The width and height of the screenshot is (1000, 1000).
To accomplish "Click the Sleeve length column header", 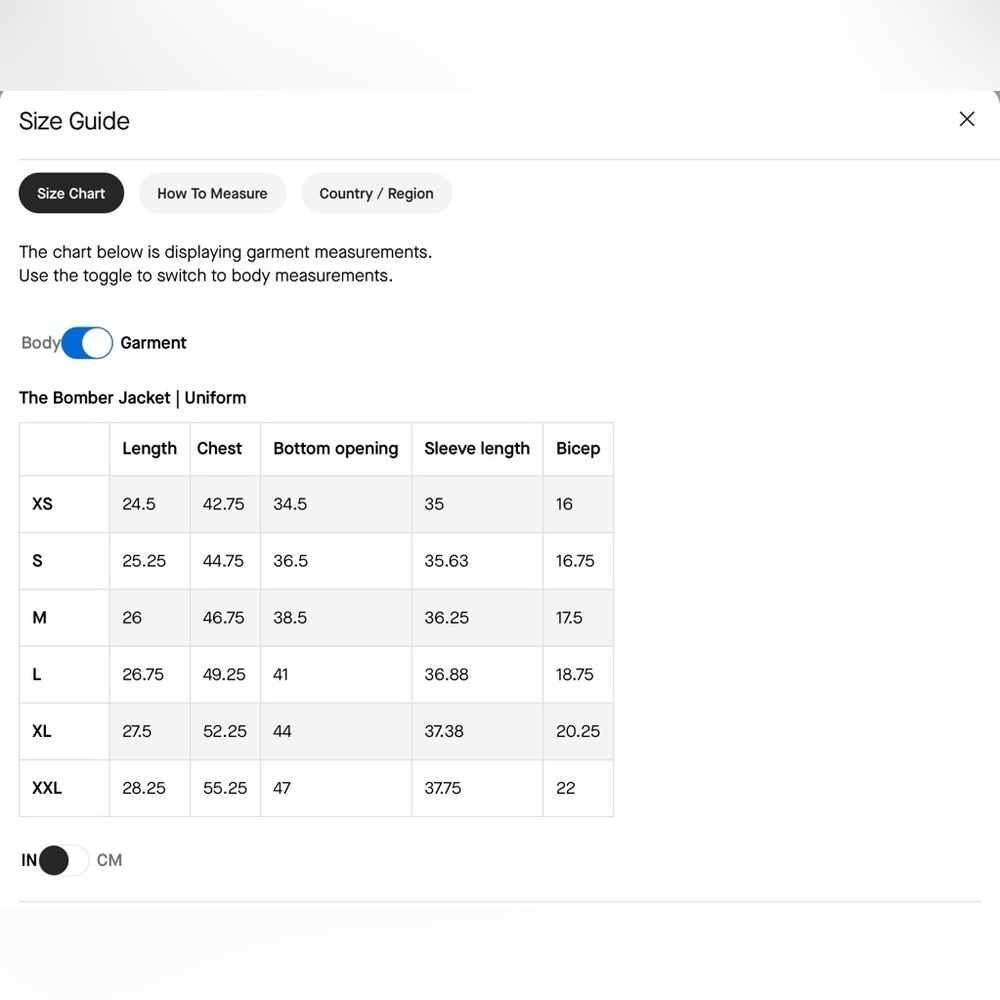I will (x=476, y=449).
